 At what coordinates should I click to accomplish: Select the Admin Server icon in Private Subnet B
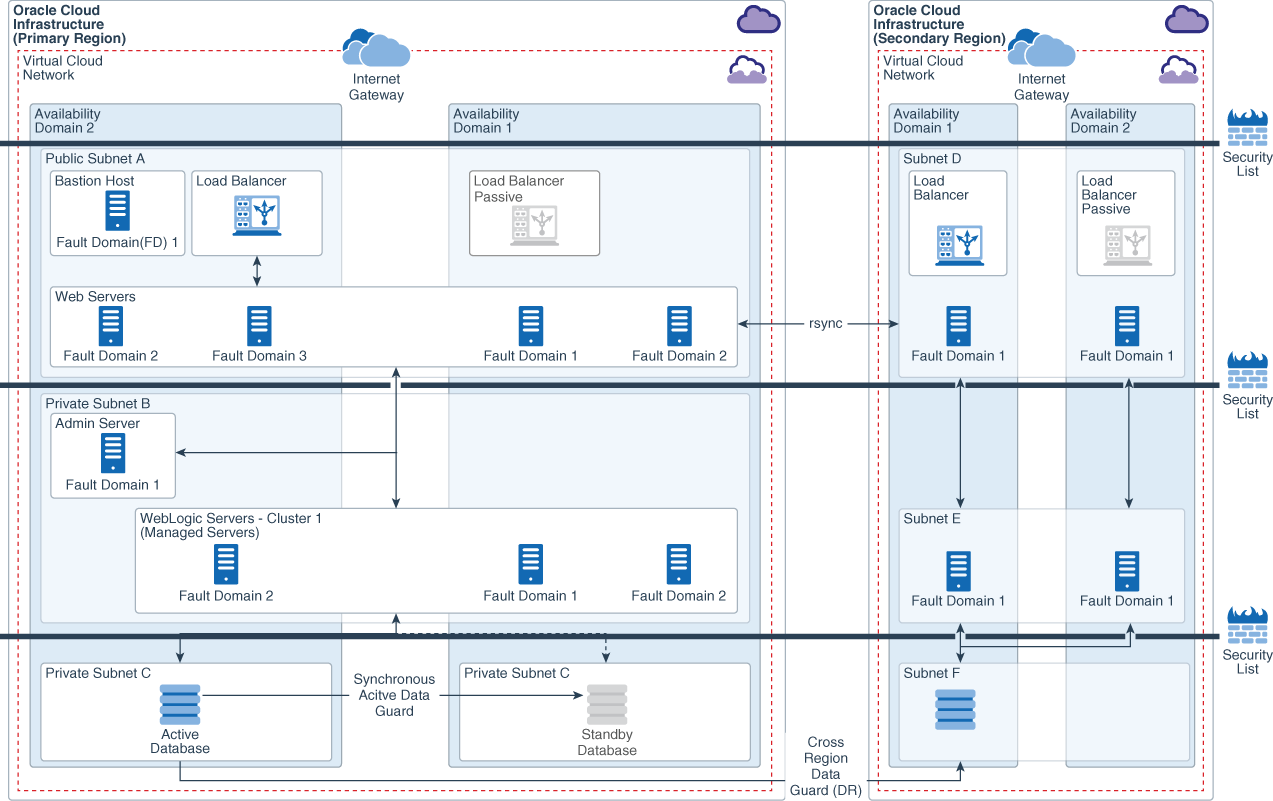[112, 453]
